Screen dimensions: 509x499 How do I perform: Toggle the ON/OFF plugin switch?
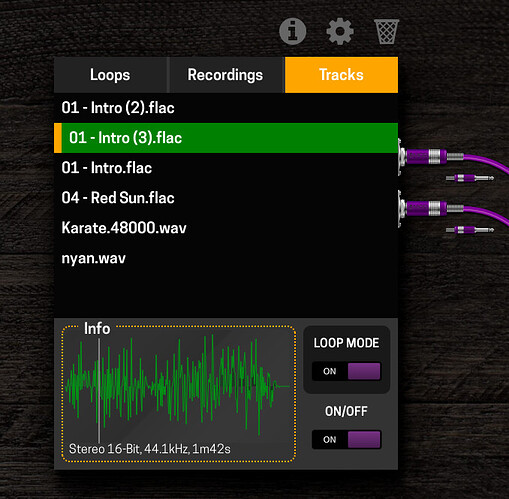pyautogui.click(x=346, y=439)
